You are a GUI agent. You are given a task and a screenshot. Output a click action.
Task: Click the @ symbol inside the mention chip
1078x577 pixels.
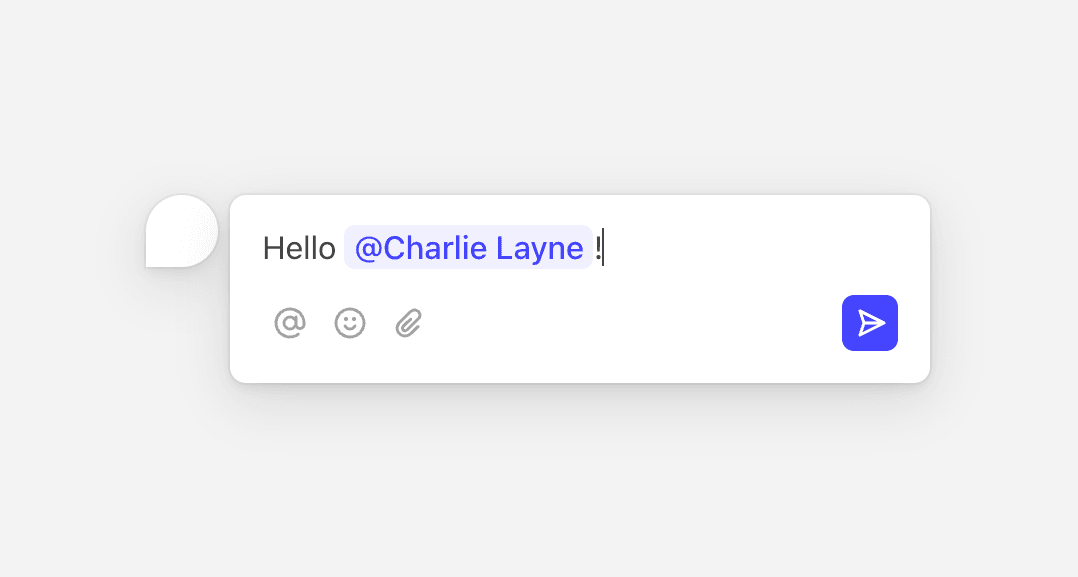(367, 249)
